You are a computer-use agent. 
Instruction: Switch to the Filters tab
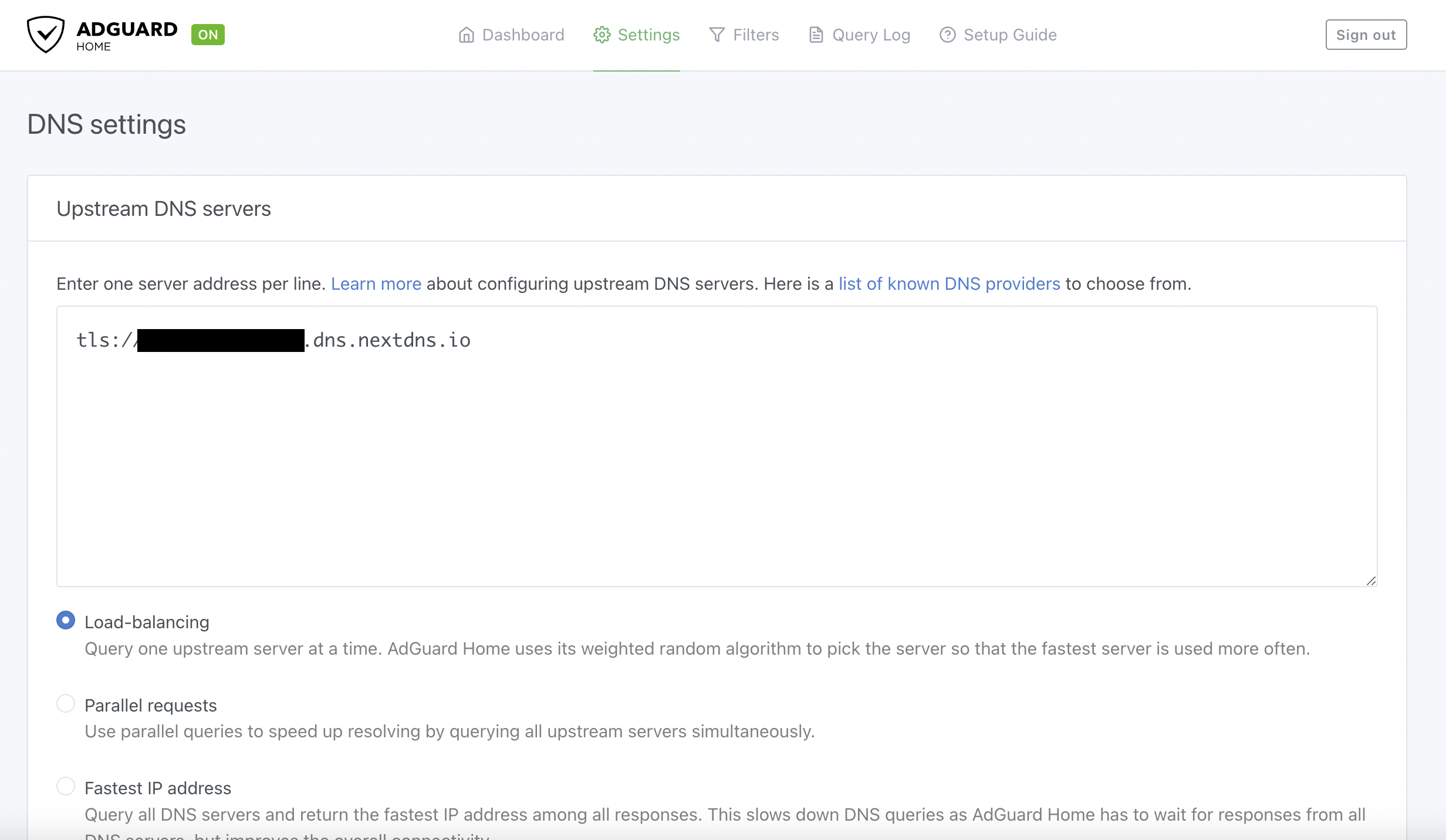tap(754, 35)
